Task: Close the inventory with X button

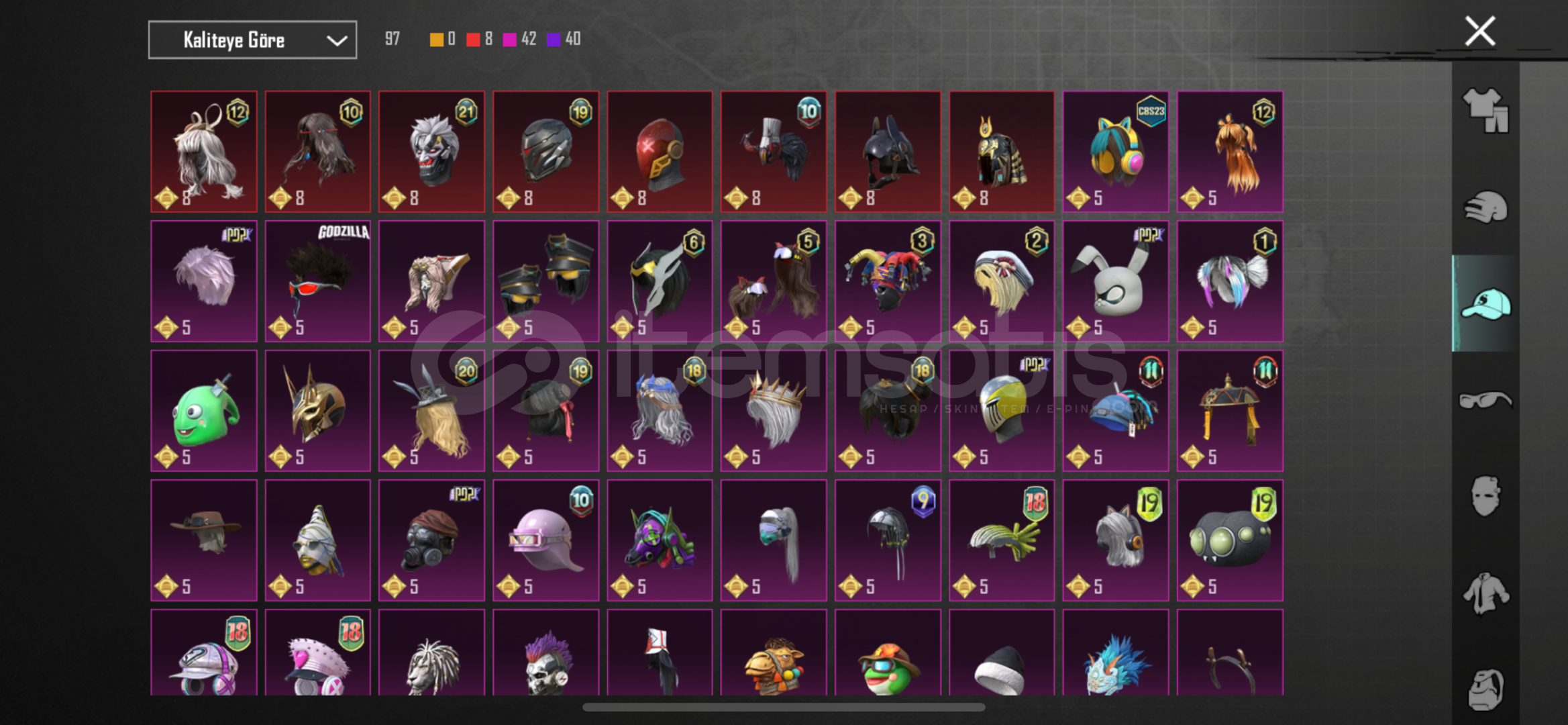Action: click(1480, 32)
